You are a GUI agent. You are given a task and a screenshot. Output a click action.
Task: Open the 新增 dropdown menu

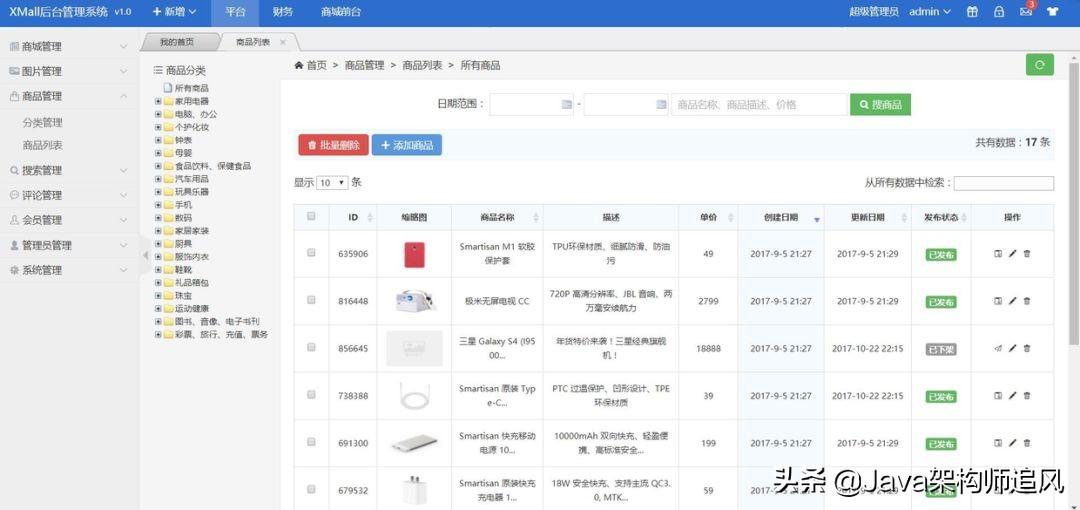[x=174, y=12]
